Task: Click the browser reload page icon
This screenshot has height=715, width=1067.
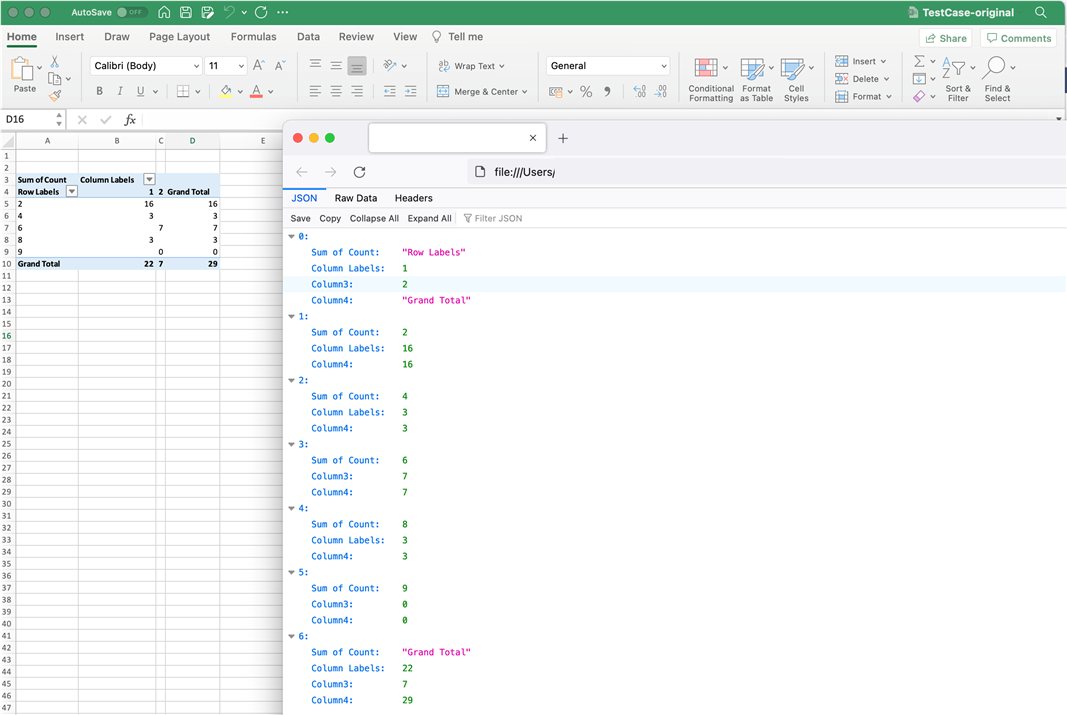Action: point(359,171)
